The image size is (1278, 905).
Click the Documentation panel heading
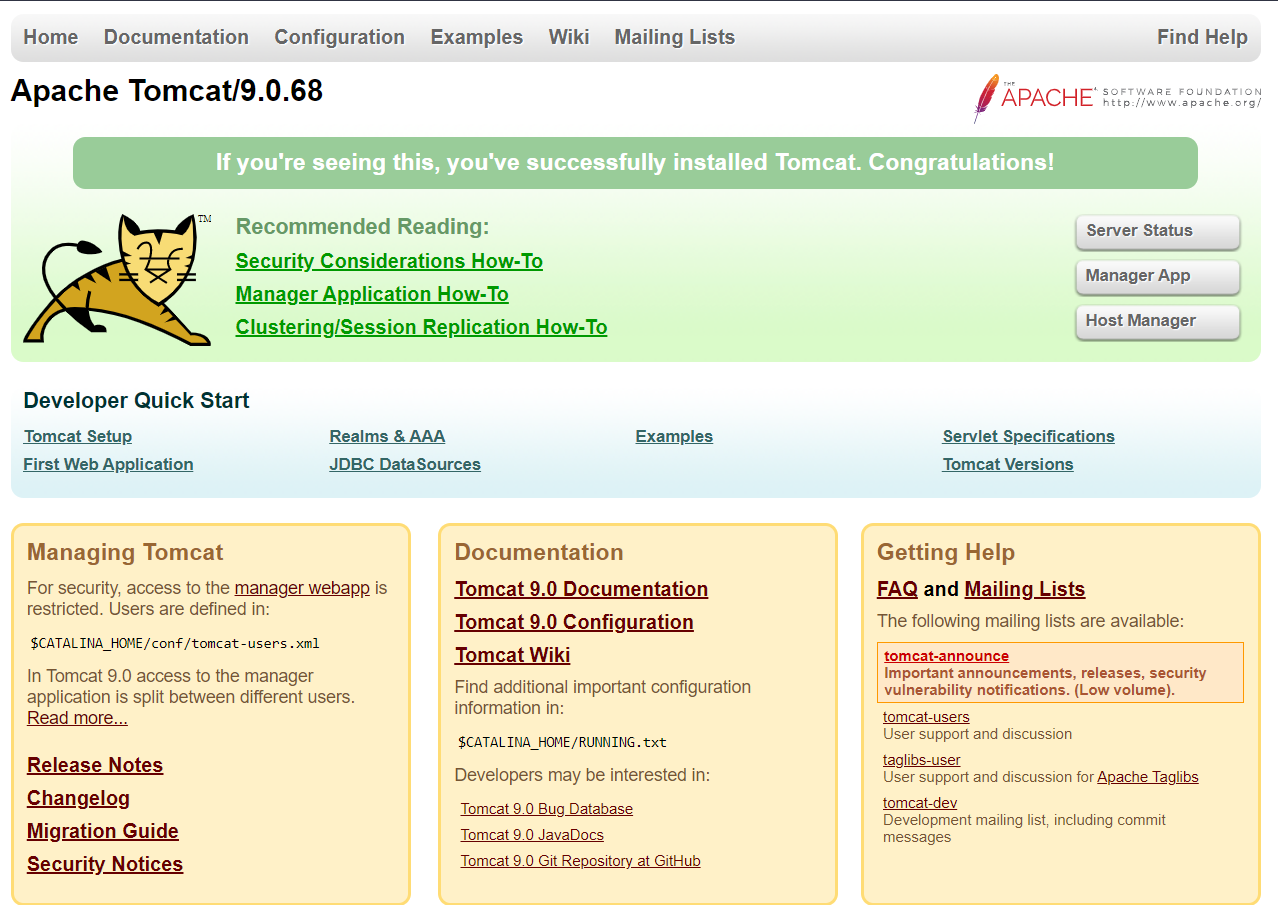539,552
